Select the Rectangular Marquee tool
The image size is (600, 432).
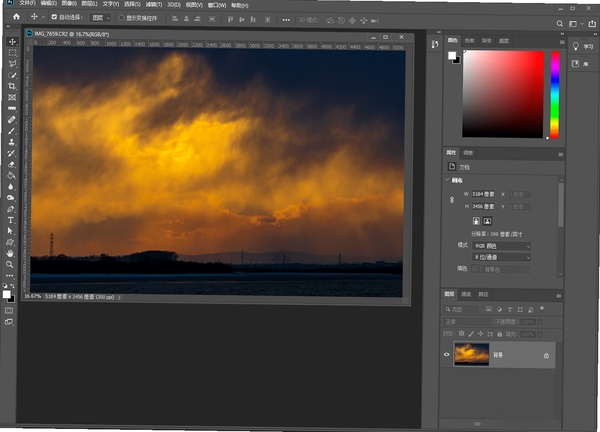coord(12,53)
